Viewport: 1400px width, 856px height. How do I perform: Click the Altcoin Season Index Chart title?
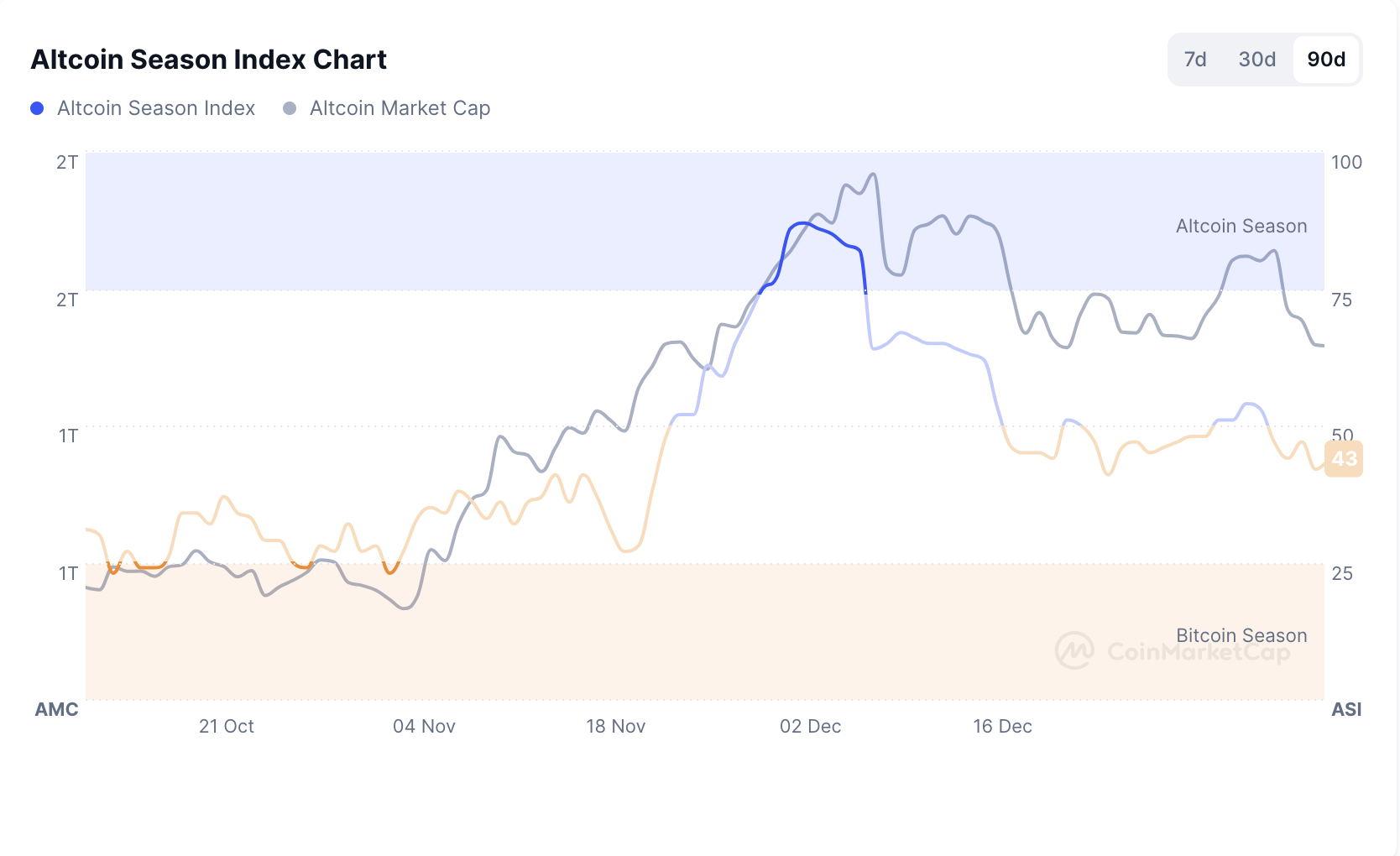[x=208, y=60]
